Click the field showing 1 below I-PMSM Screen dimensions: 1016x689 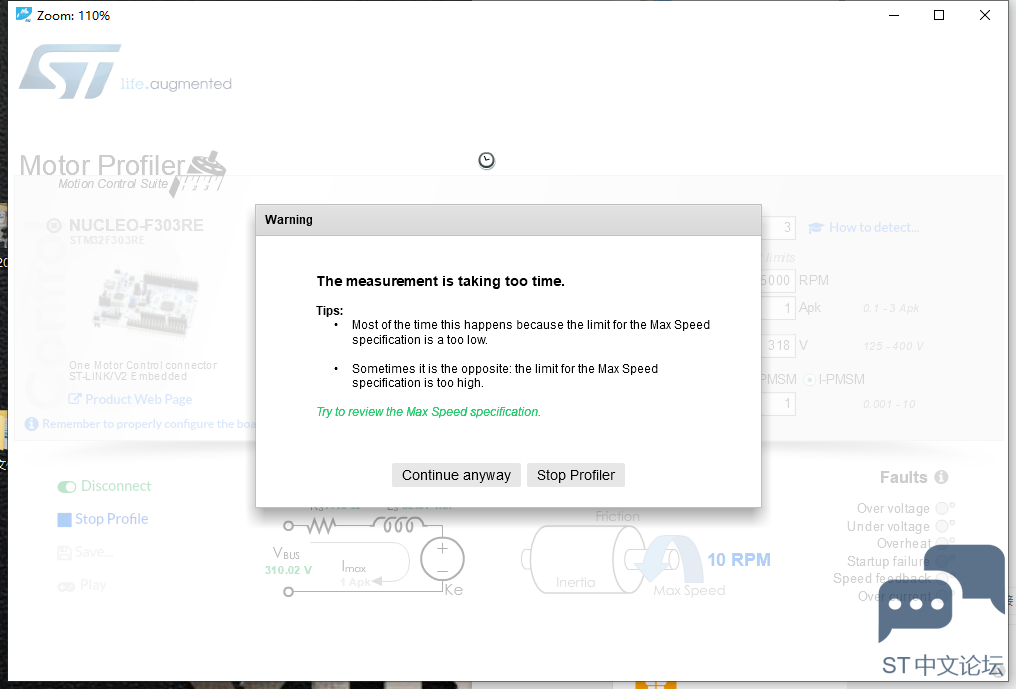[778, 404]
